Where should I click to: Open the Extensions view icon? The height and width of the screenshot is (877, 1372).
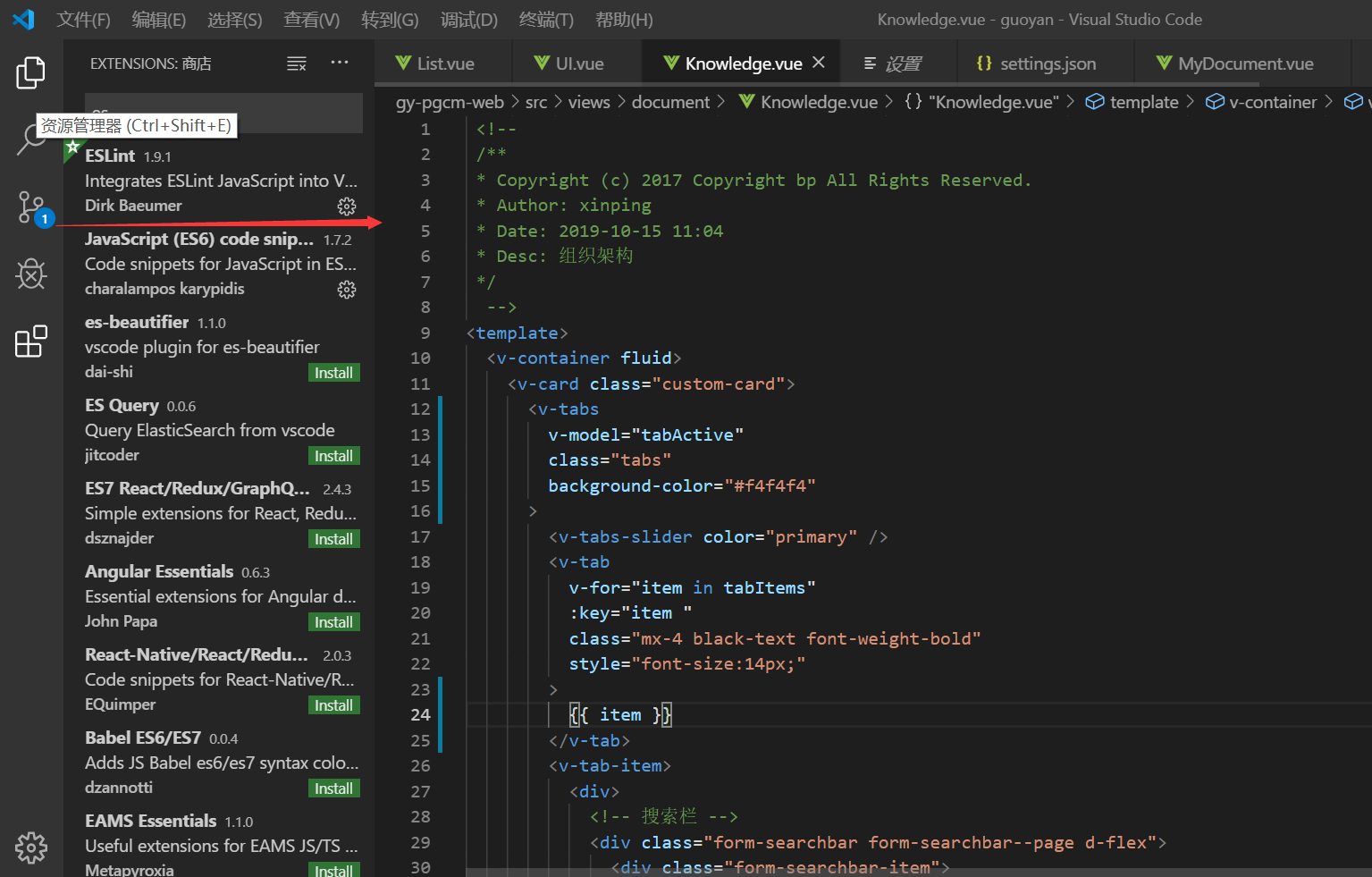coord(31,342)
